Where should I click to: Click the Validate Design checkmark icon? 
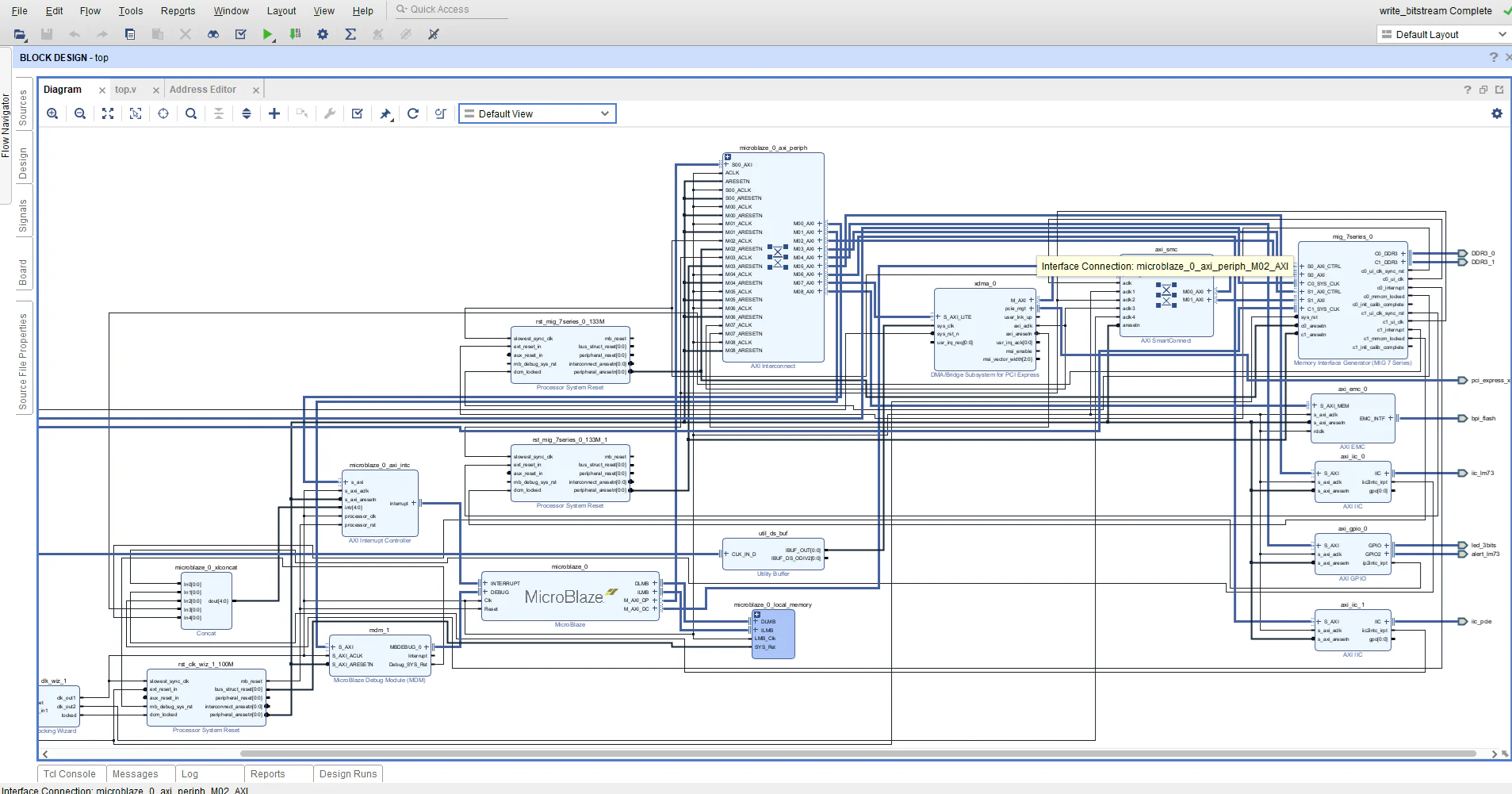358,113
